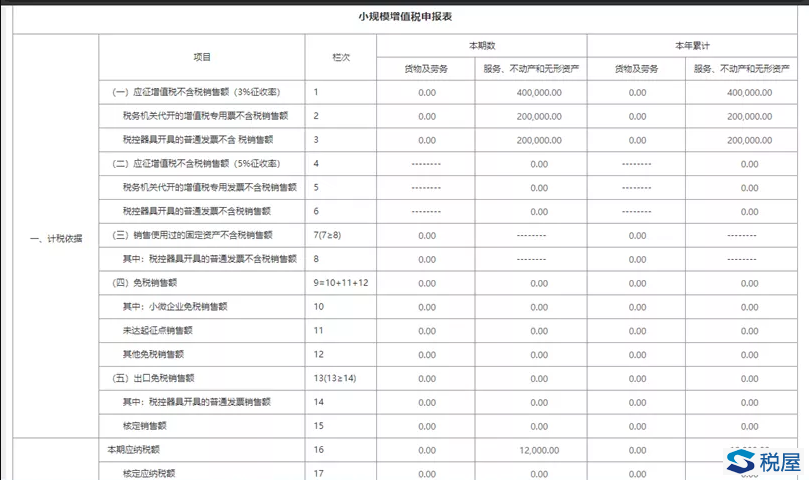
Task: Select row label (四) 免税销售额
Action: click(x=144, y=282)
